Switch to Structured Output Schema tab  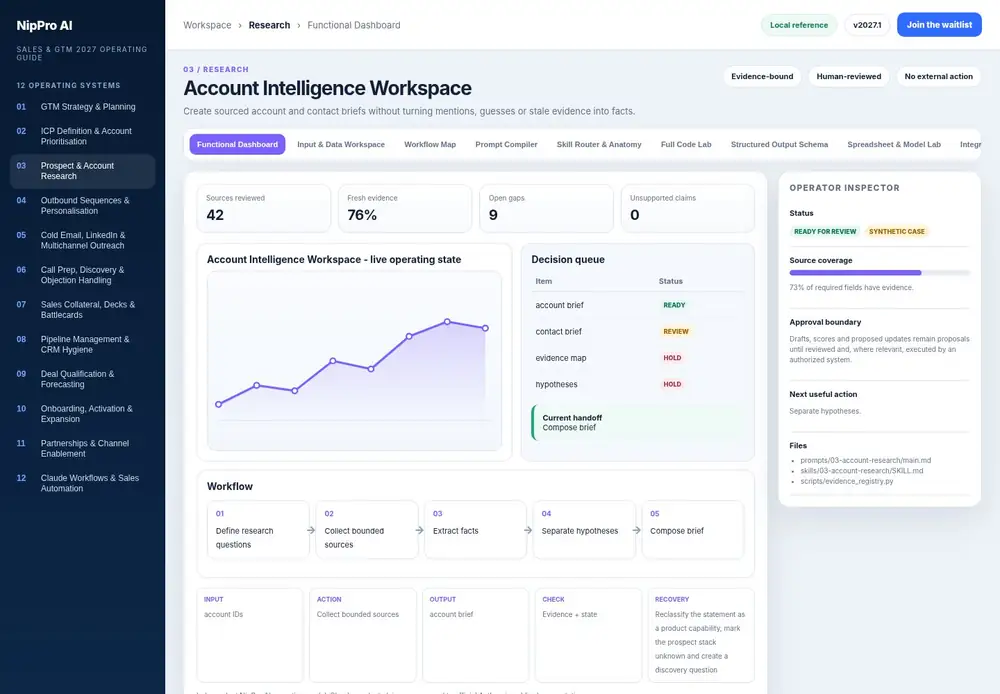(x=779, y=144)
